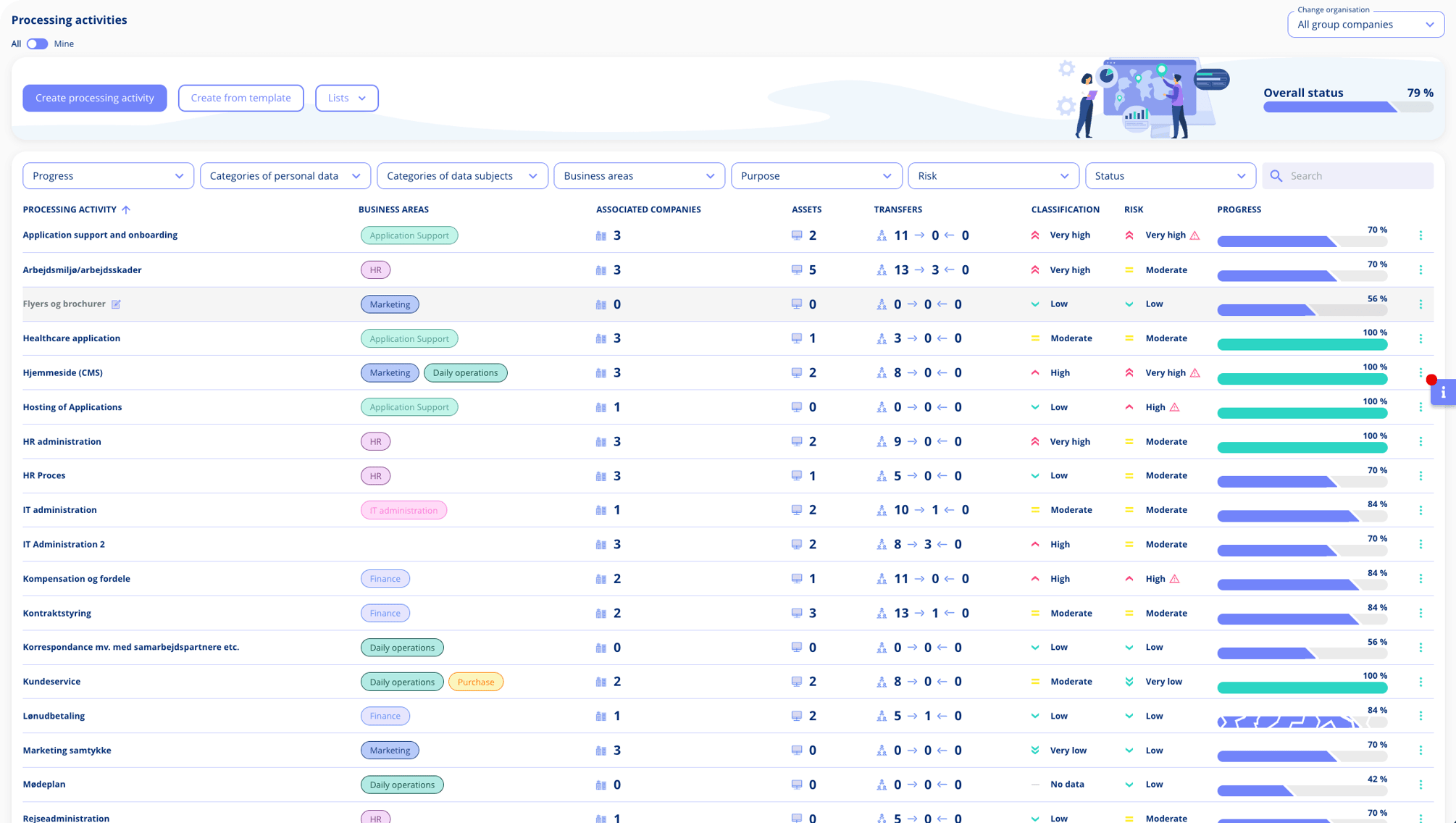
Task: Open the Status filter dropdown
Action: 1171,176
